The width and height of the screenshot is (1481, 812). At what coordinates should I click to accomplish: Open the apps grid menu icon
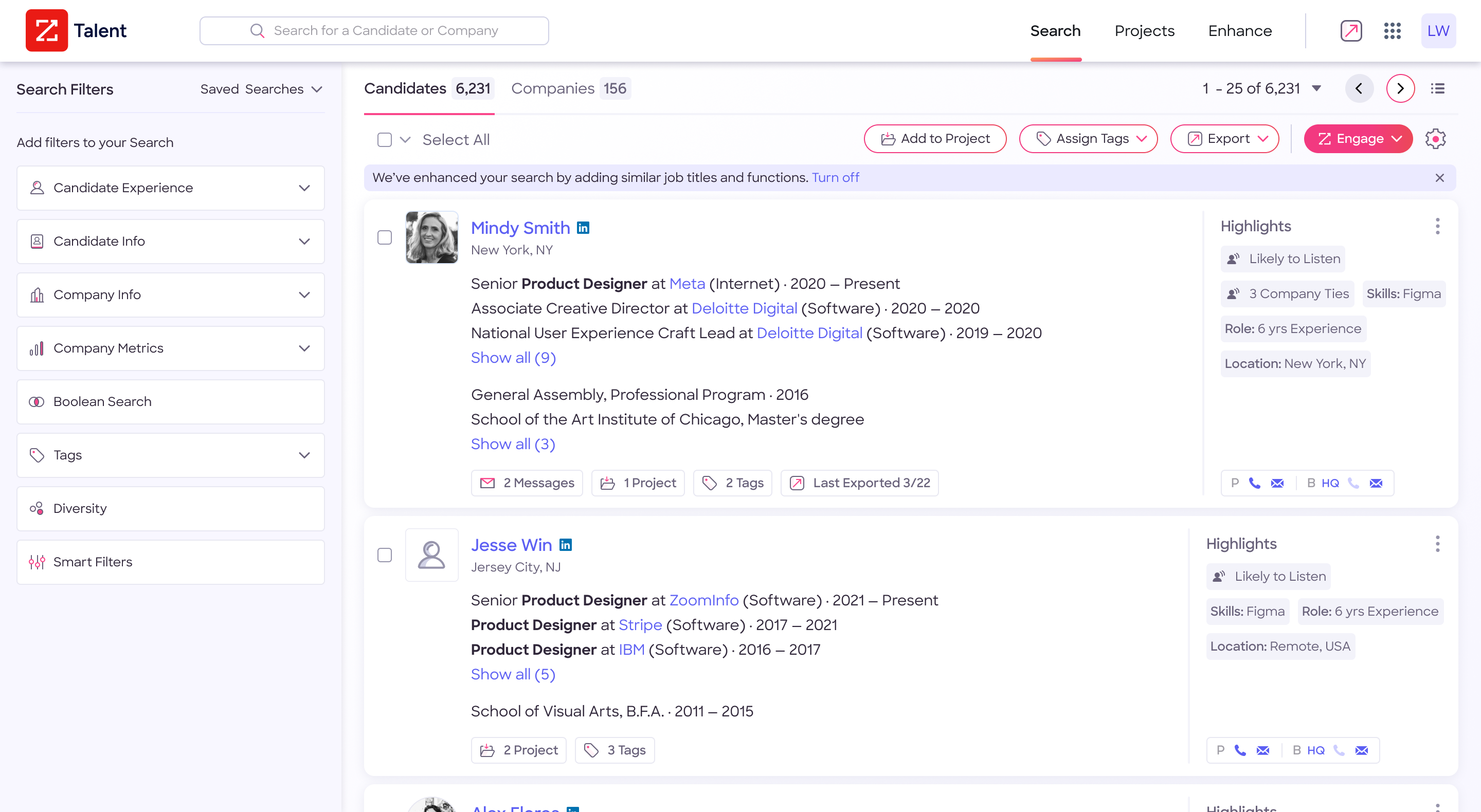(1392, 30)
